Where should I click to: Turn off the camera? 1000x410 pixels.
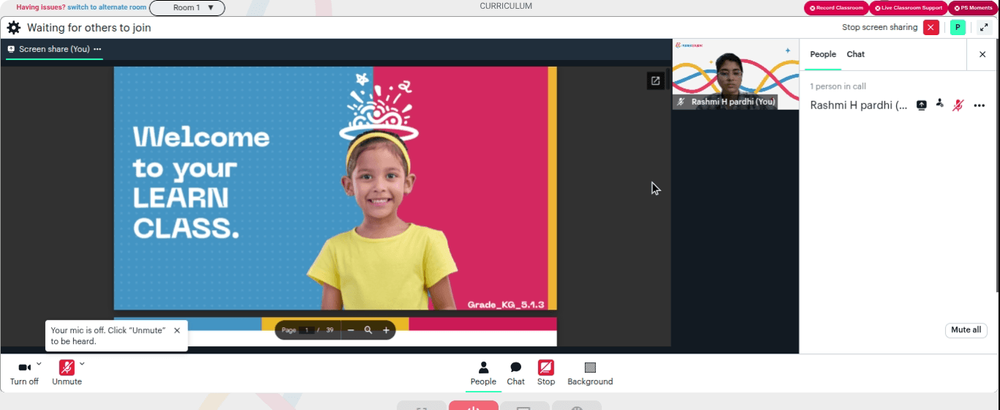coord(24,374)
